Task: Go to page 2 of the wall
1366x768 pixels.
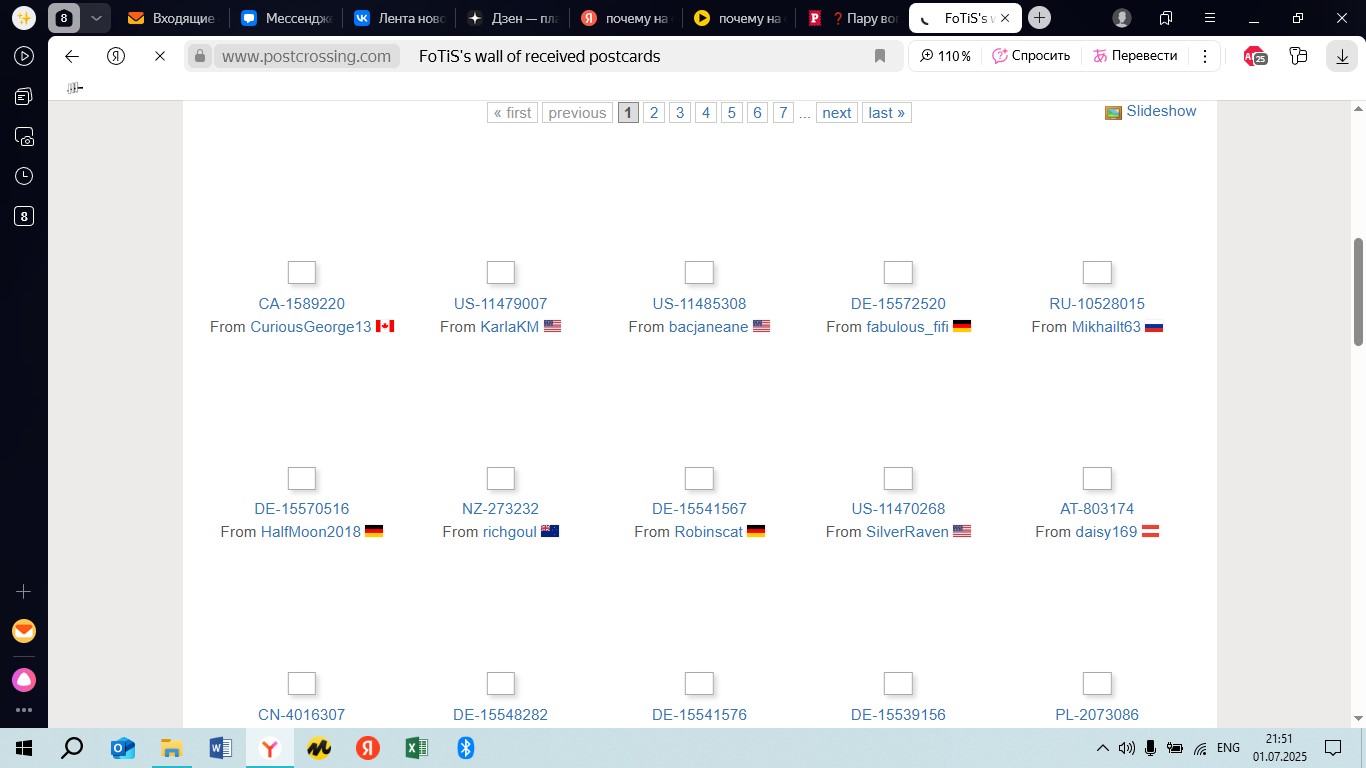Action: tap(654, 113)
